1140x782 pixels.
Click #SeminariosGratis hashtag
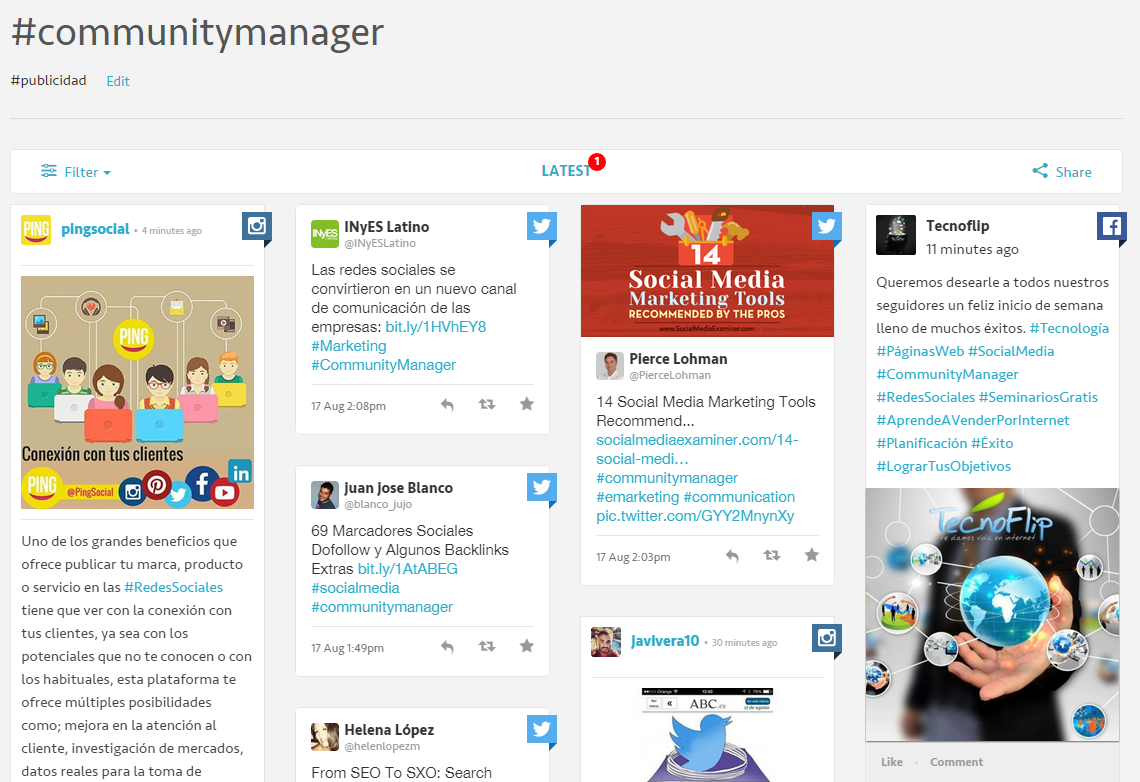coord(1038,398)
